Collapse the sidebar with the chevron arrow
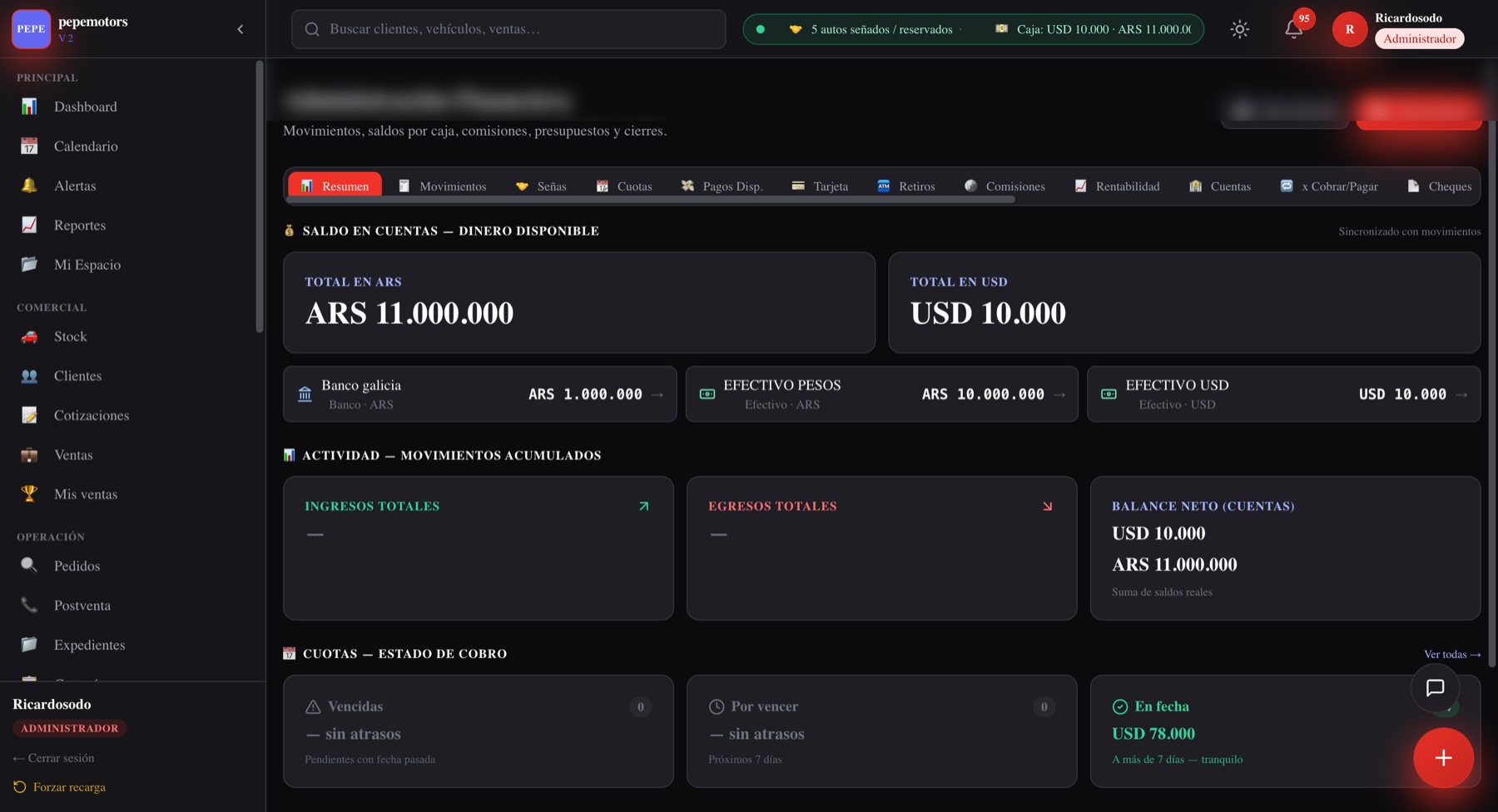Viewport: 1498px width, 812px height. pos(241,29)
